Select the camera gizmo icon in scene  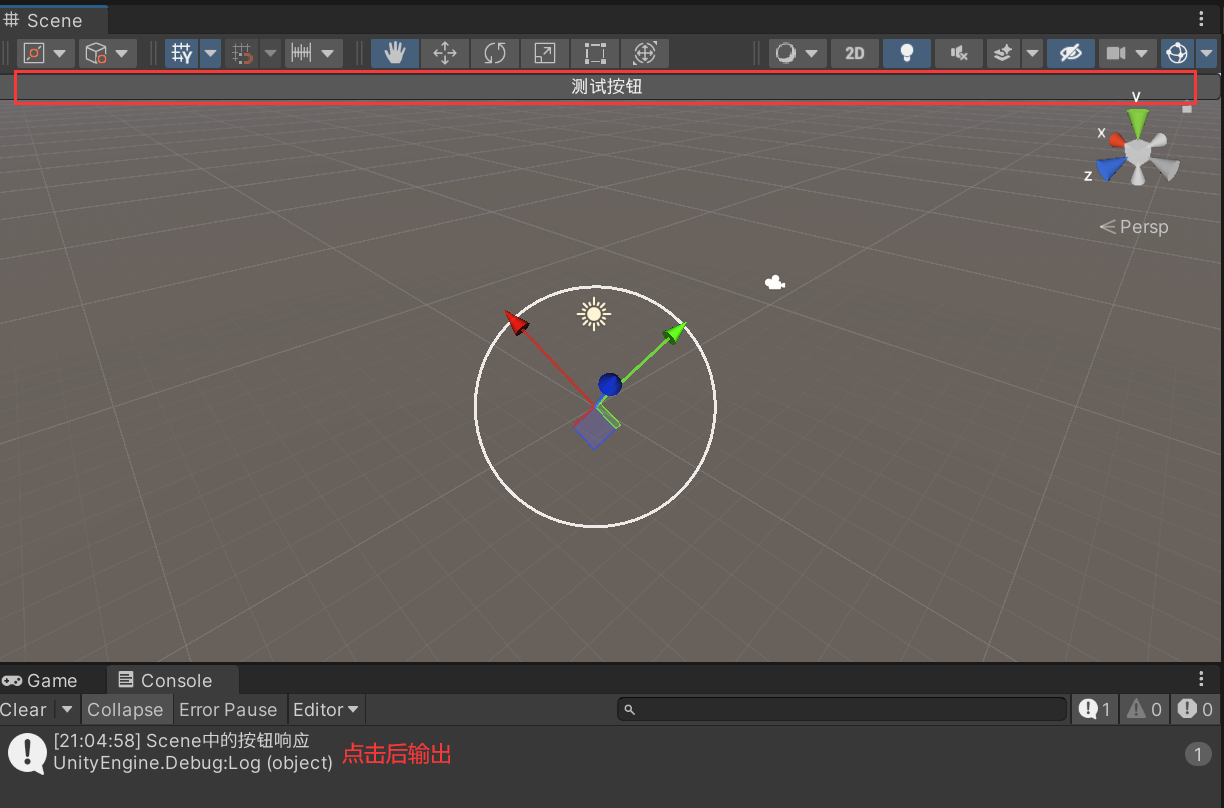point(774,283)
